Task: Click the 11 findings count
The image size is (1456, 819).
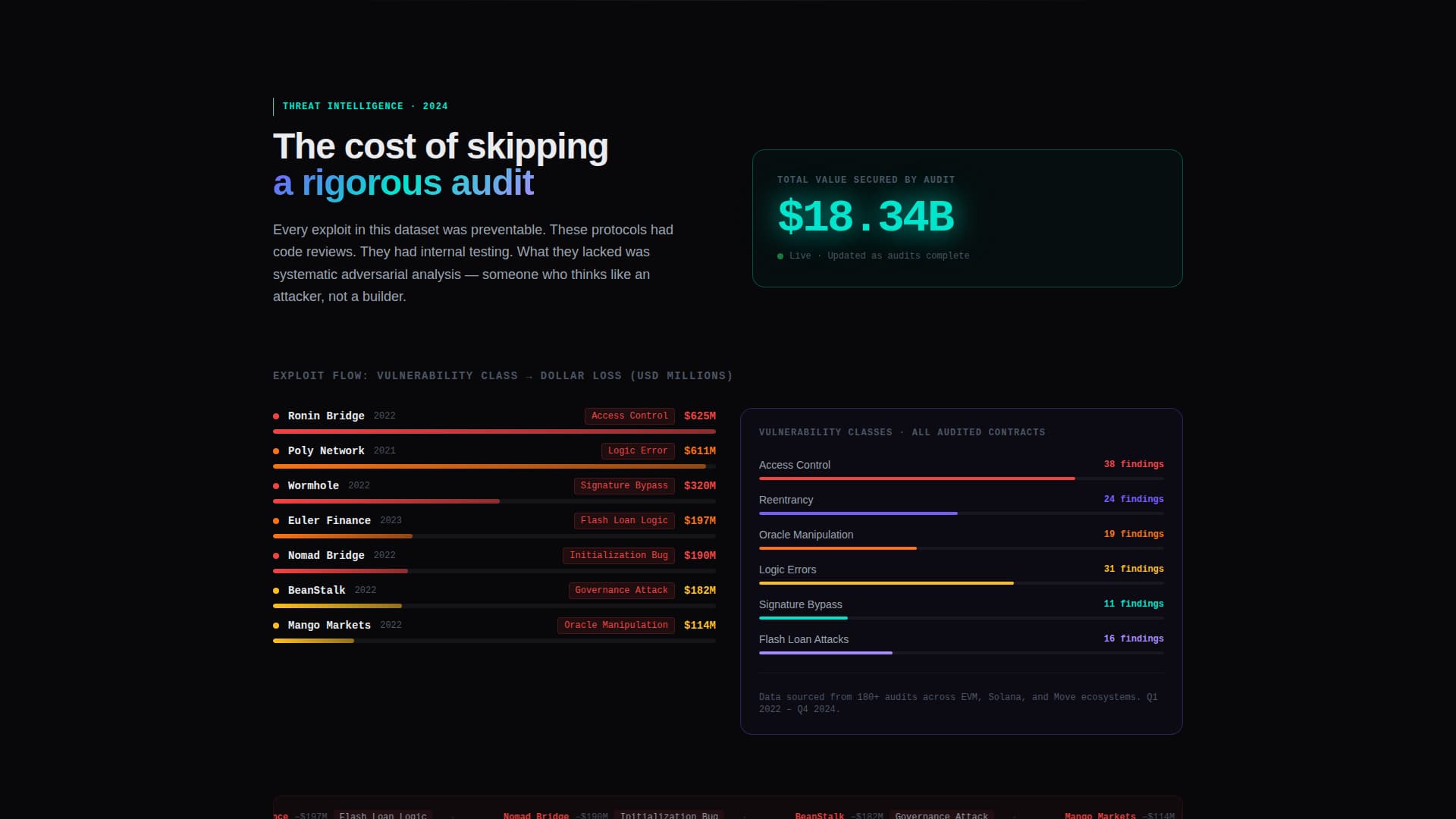Action: (1134, 604)
